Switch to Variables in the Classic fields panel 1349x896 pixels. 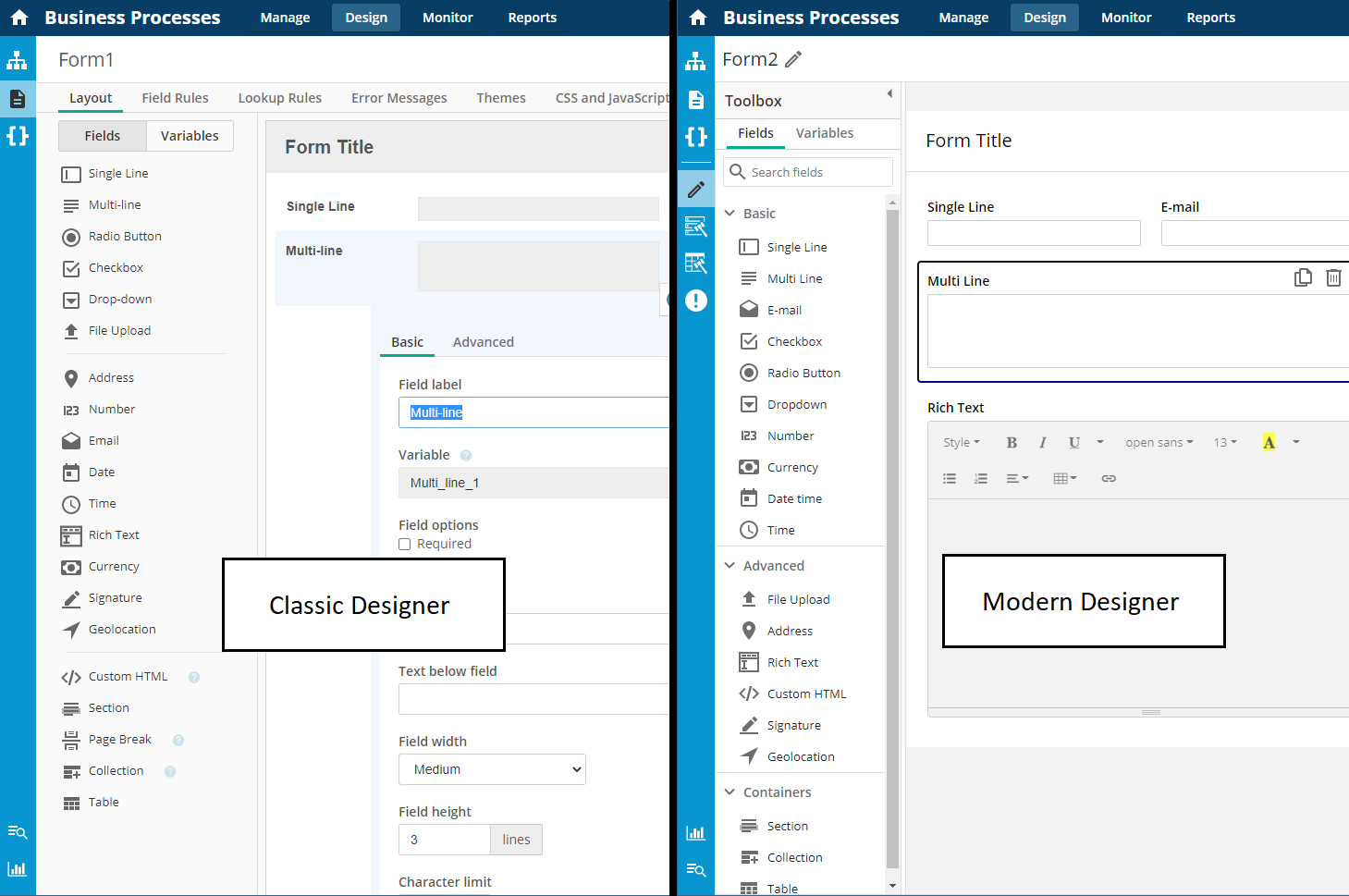(x=190, y=135)
